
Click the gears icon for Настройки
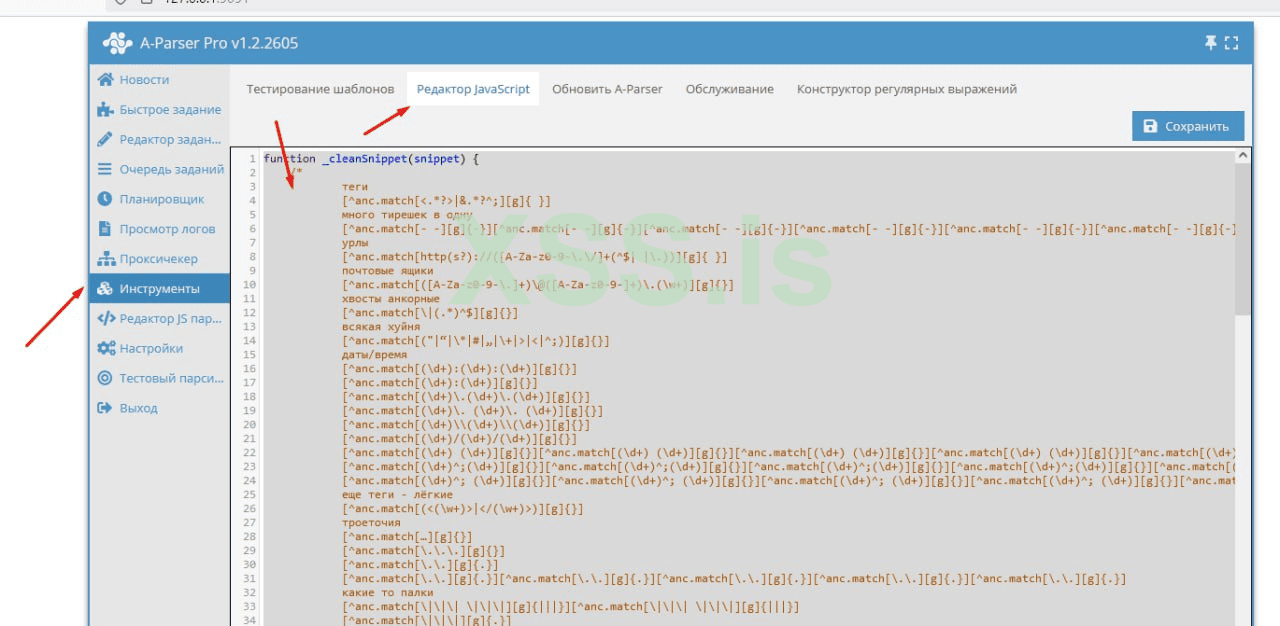point(105,349)
